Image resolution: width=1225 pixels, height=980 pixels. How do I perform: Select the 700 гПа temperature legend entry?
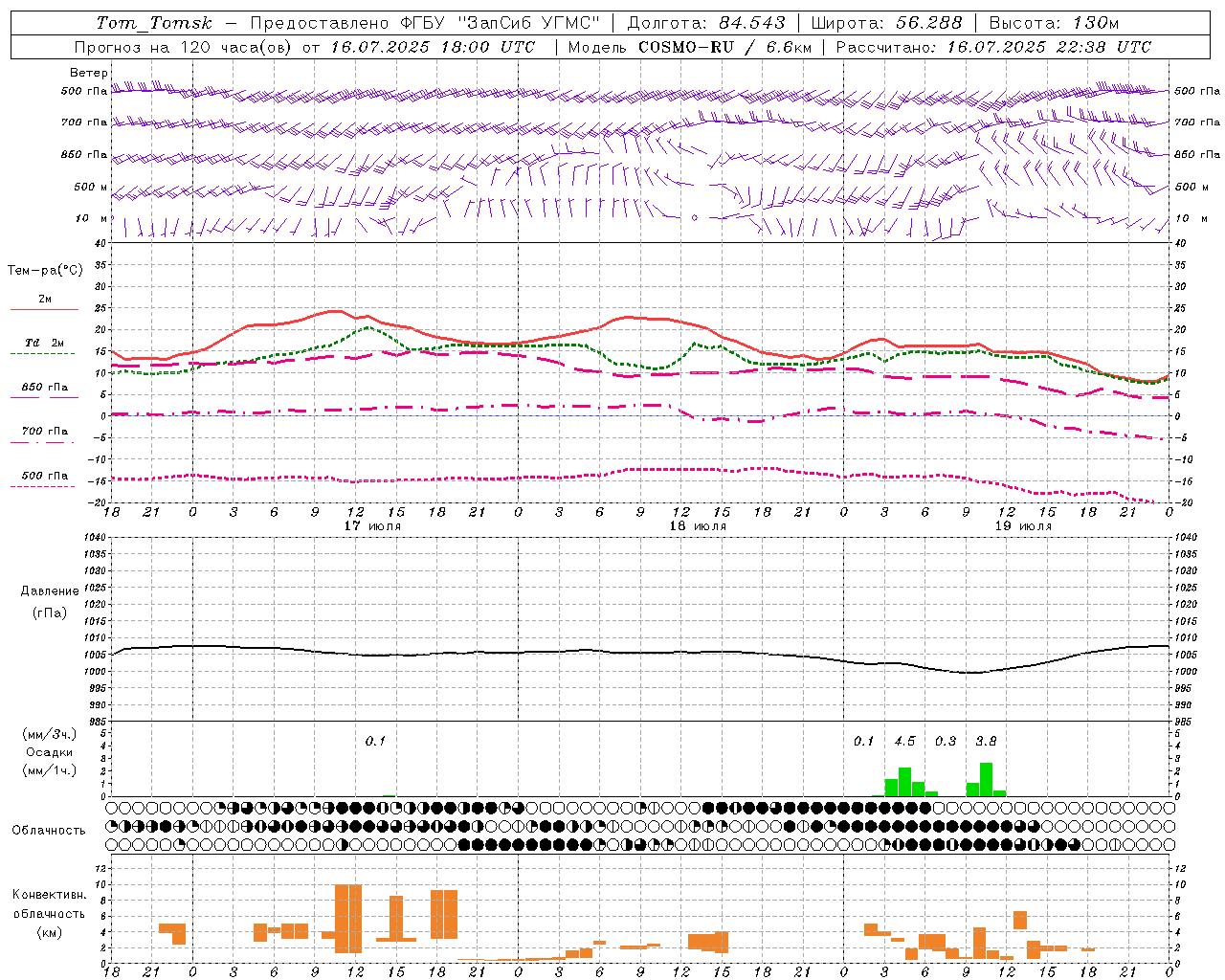click(44, 434)
